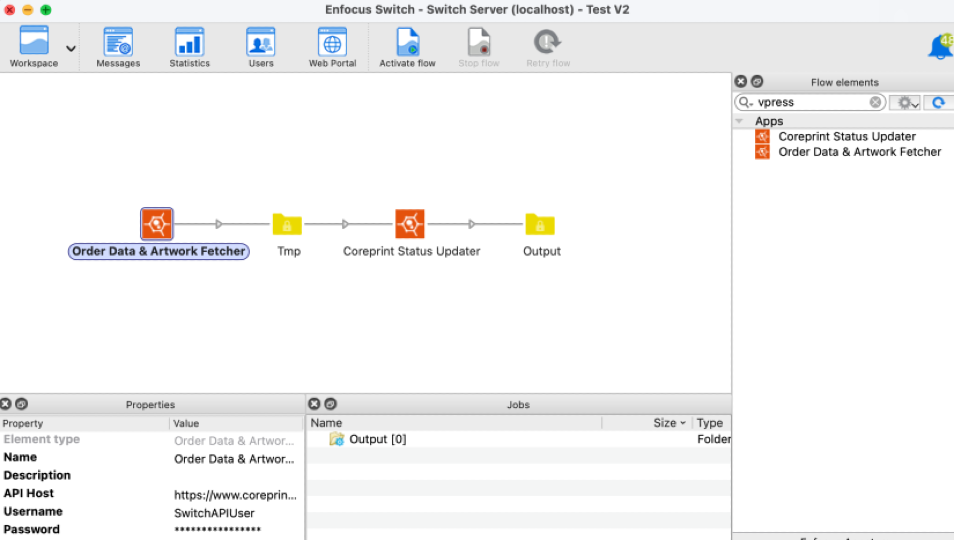
Task: Open the Users view
Action: click(260, 47)
